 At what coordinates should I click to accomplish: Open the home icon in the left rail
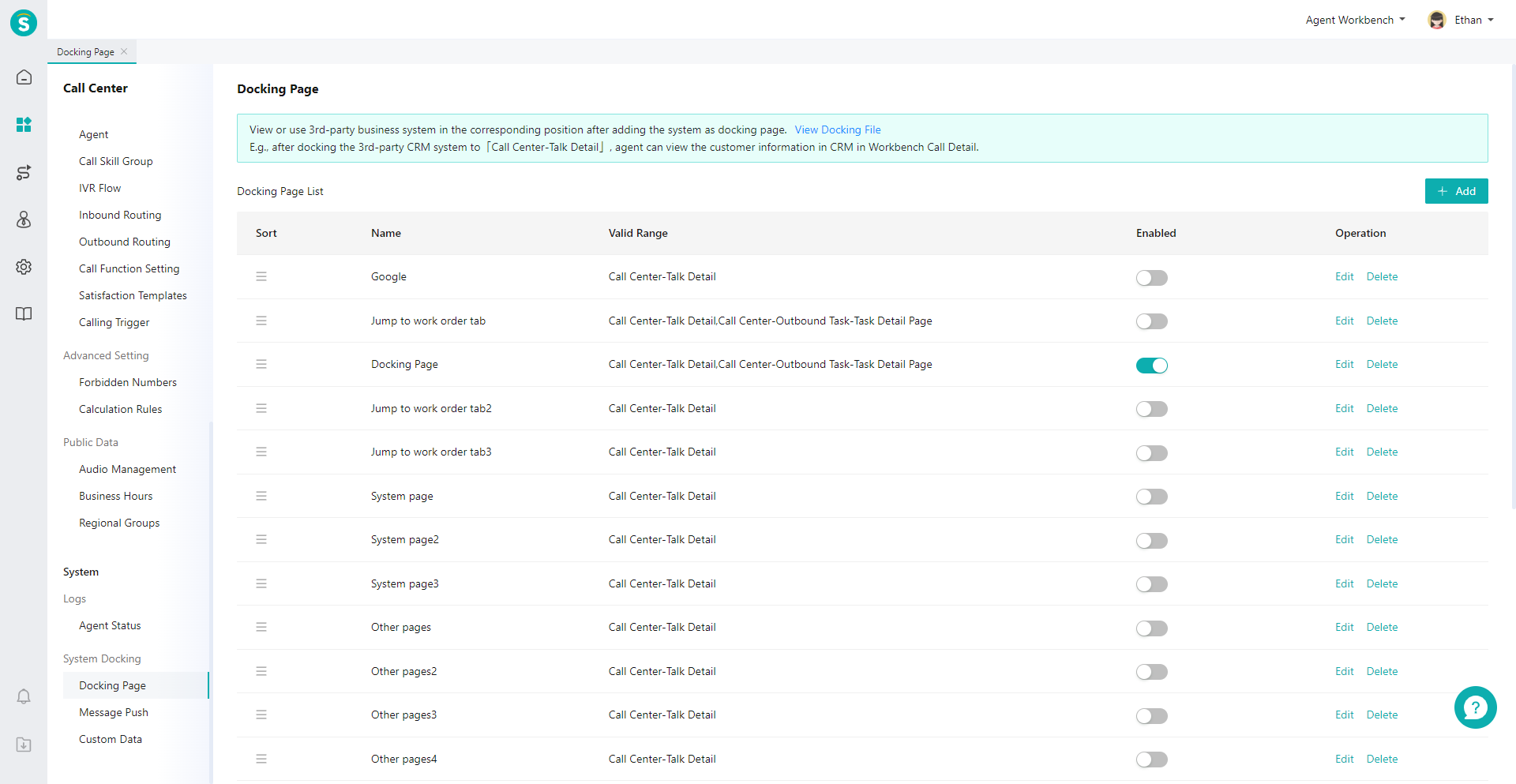[24, 77]
